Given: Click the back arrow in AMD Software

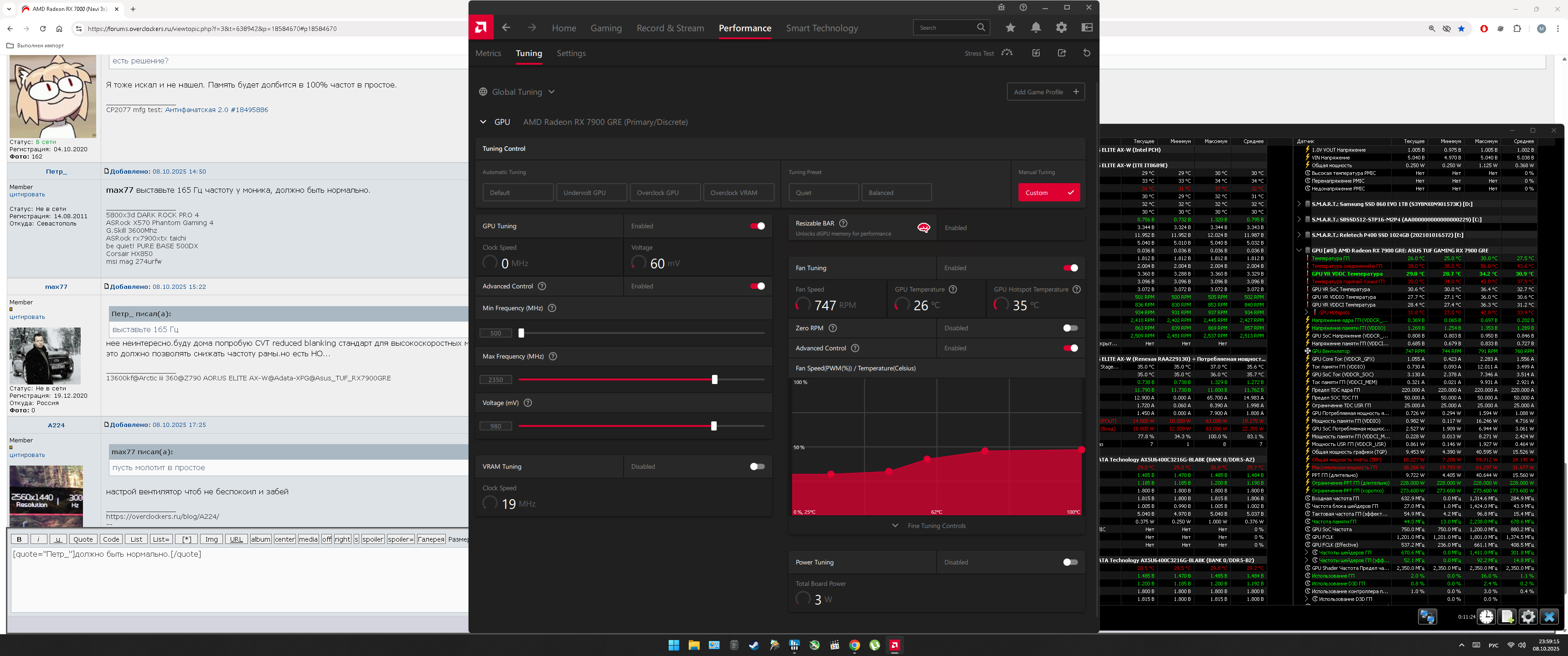Looking at the screenshot, I should 506,27.
